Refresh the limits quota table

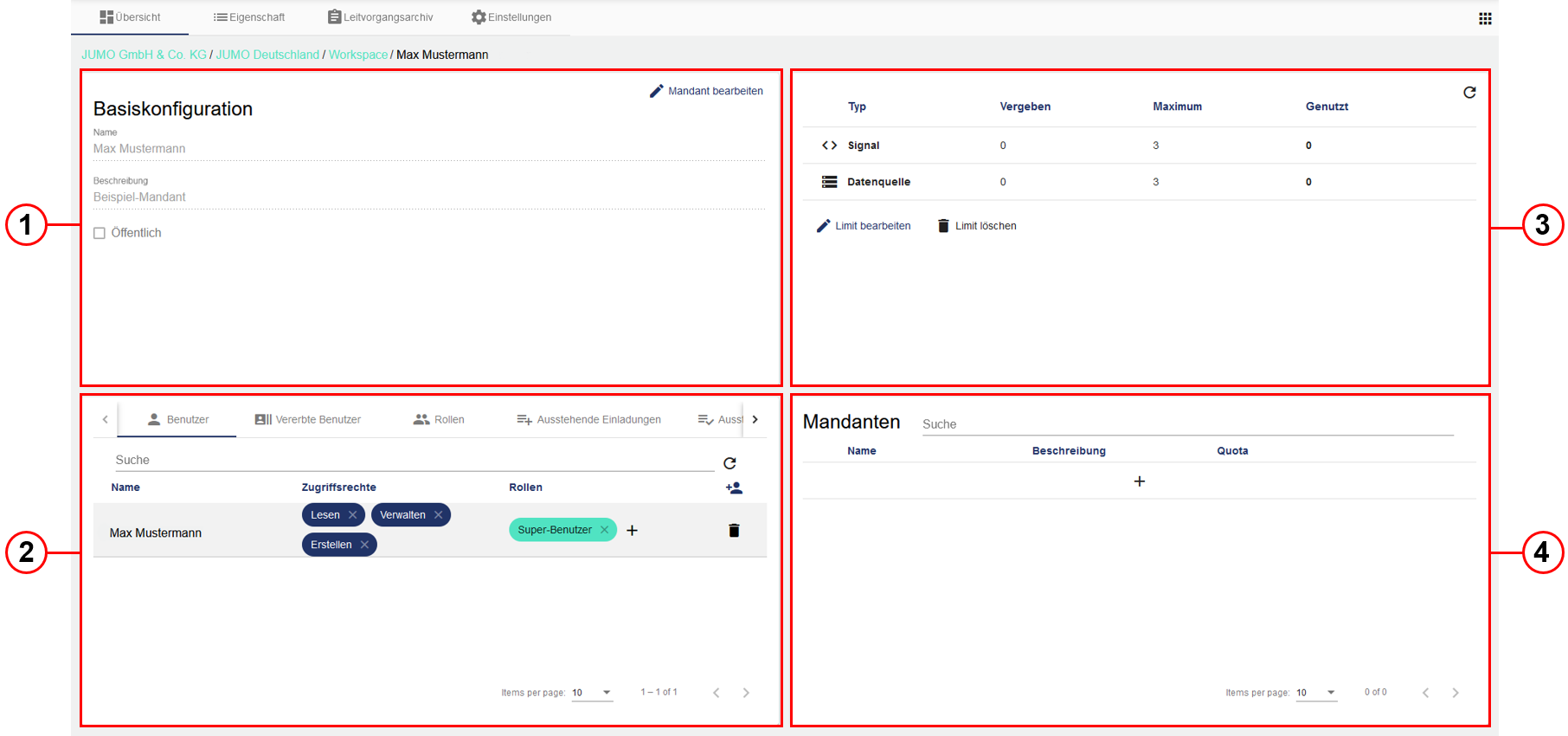(x=1469, y=93)
